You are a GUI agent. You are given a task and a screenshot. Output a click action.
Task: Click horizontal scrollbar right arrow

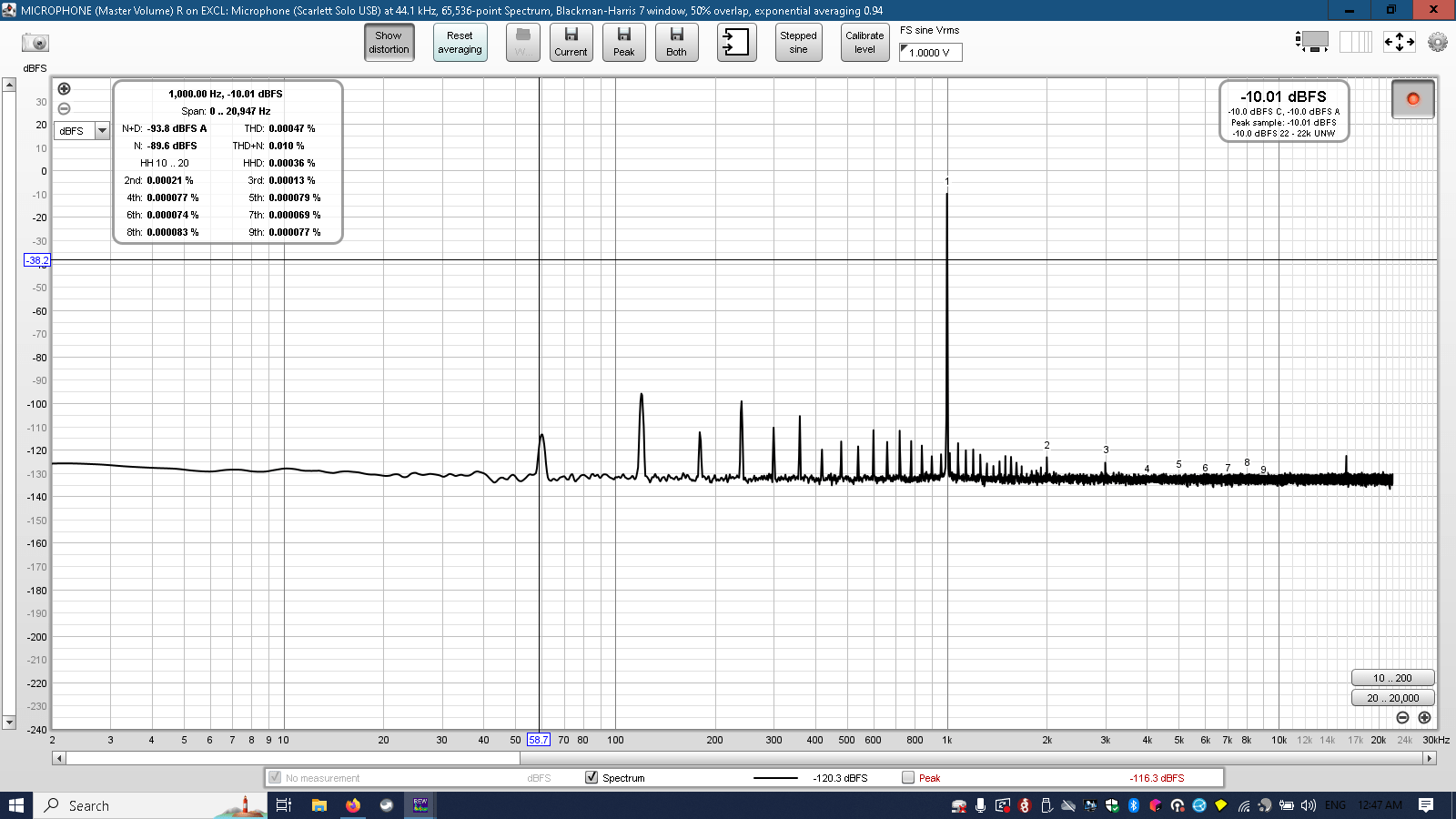pos(1430,758)
